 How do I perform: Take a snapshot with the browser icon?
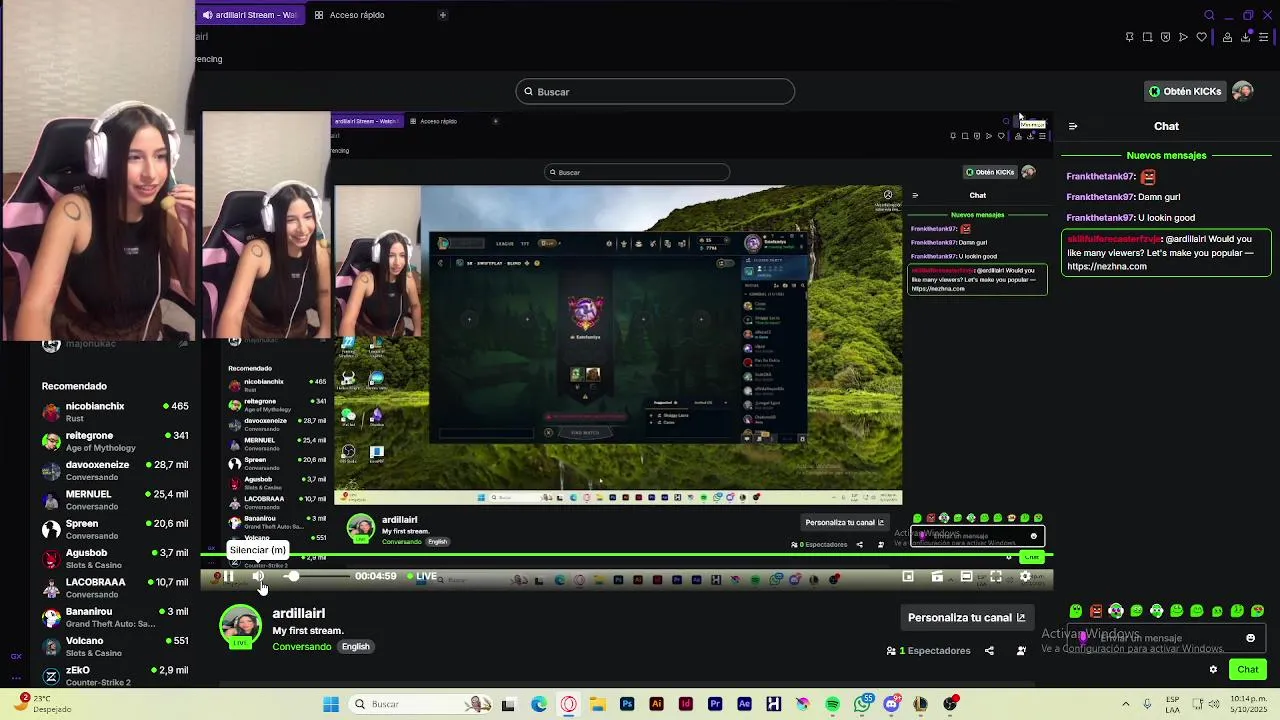point(1147,37)
